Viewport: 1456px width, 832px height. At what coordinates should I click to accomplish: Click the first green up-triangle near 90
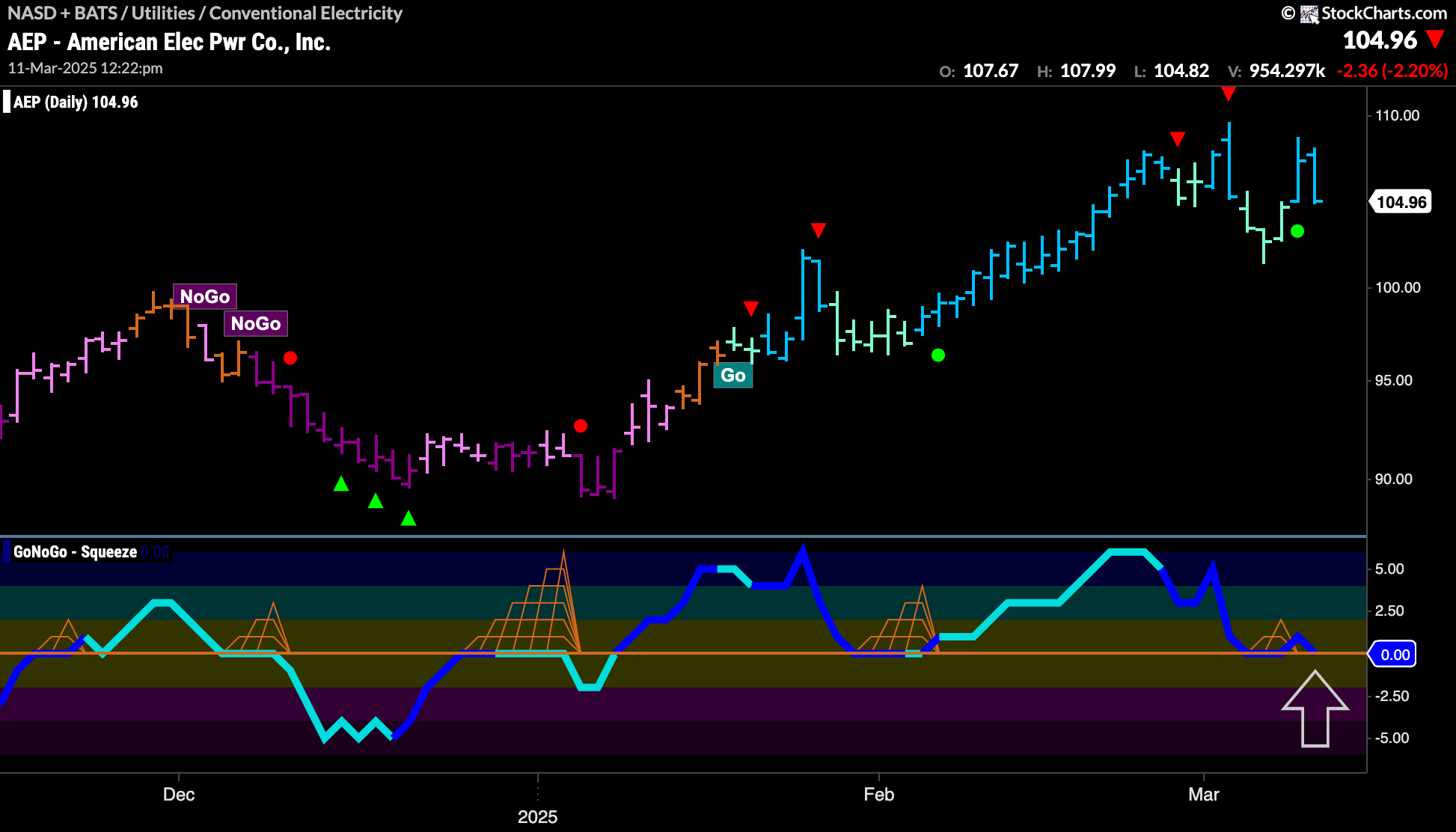[x=341, y=484]
